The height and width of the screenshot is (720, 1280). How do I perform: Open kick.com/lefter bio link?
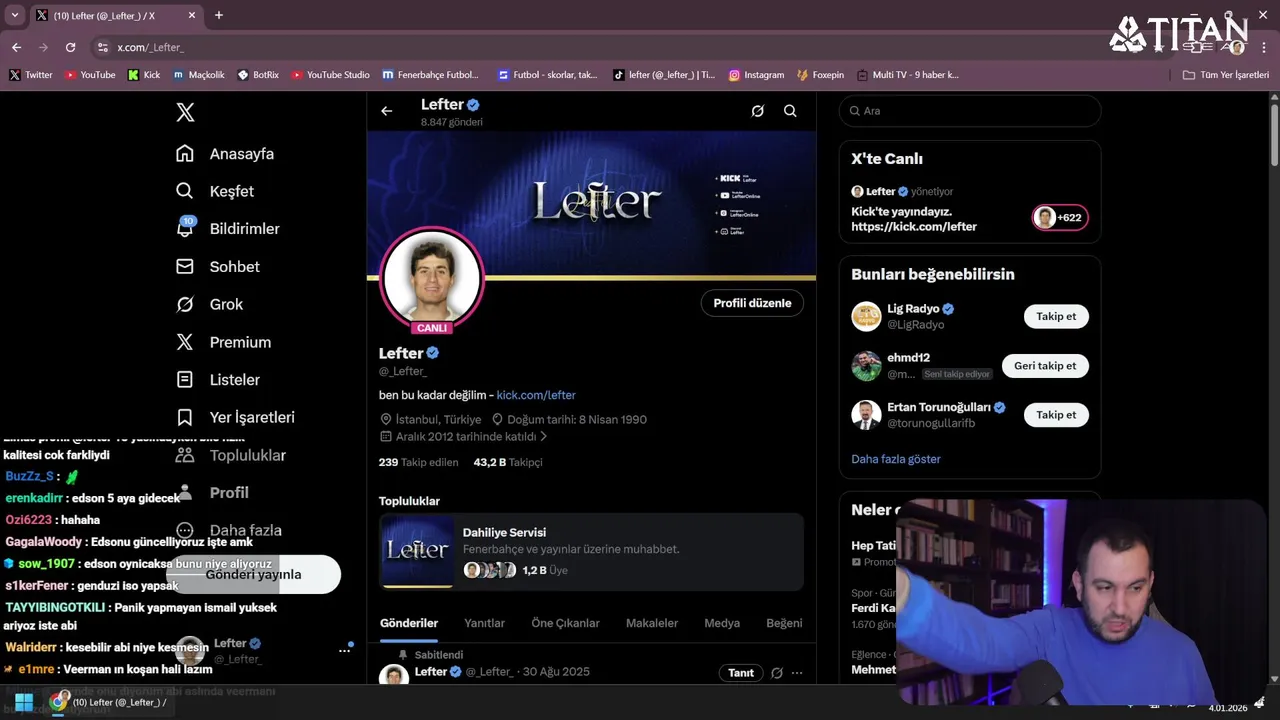click(536, 395)
